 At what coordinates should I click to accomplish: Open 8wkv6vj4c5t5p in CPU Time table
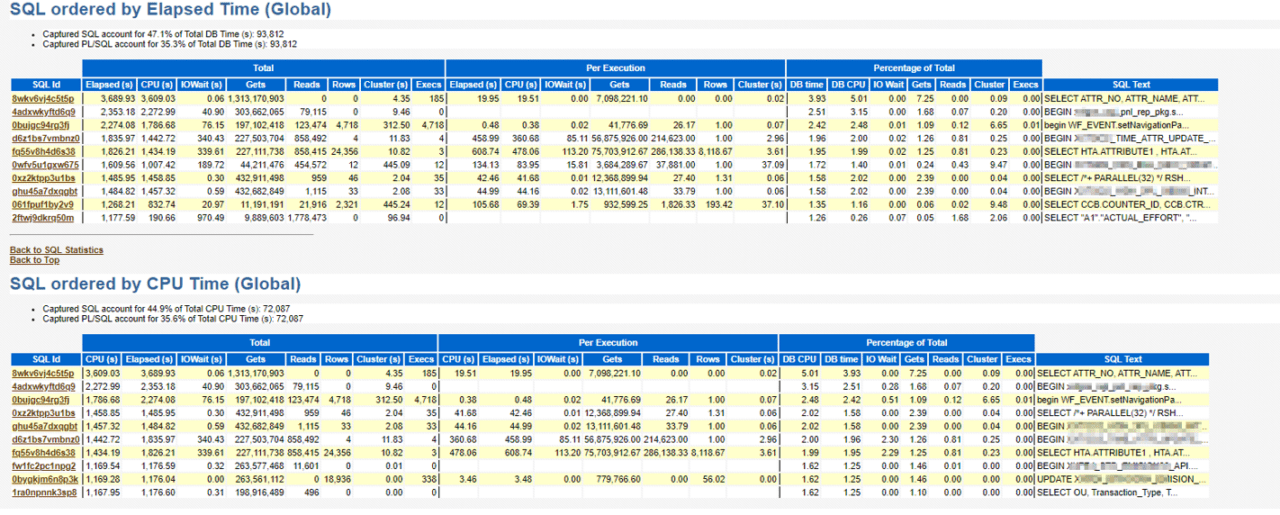point(43,373)
